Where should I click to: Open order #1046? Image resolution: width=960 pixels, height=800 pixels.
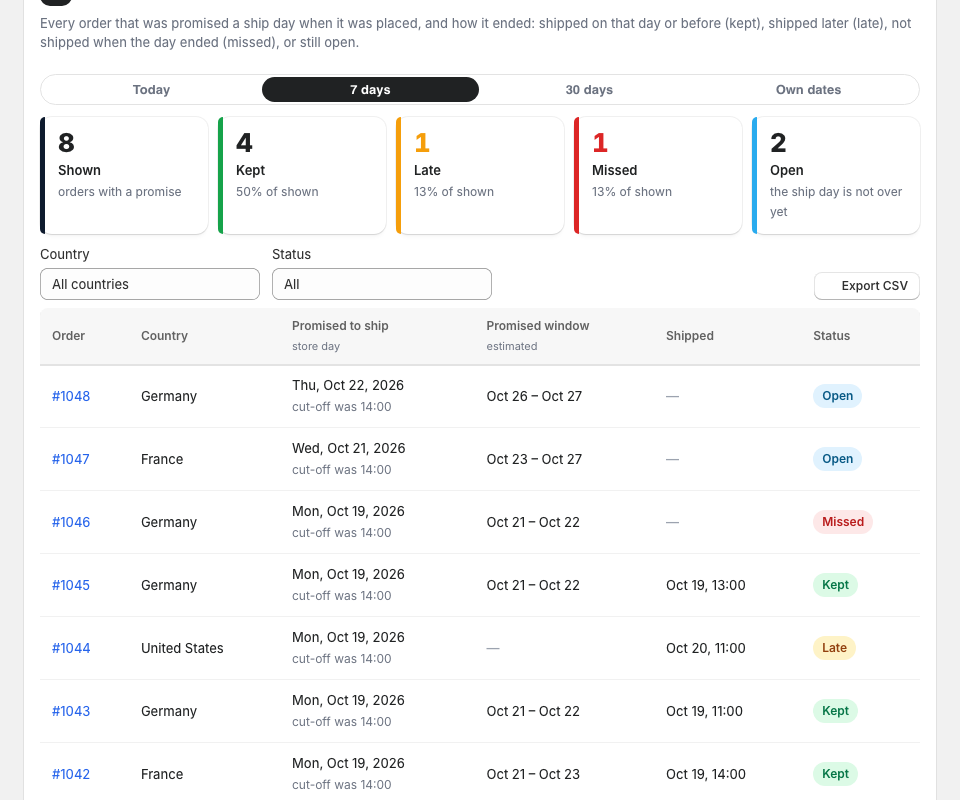[71, 522]
